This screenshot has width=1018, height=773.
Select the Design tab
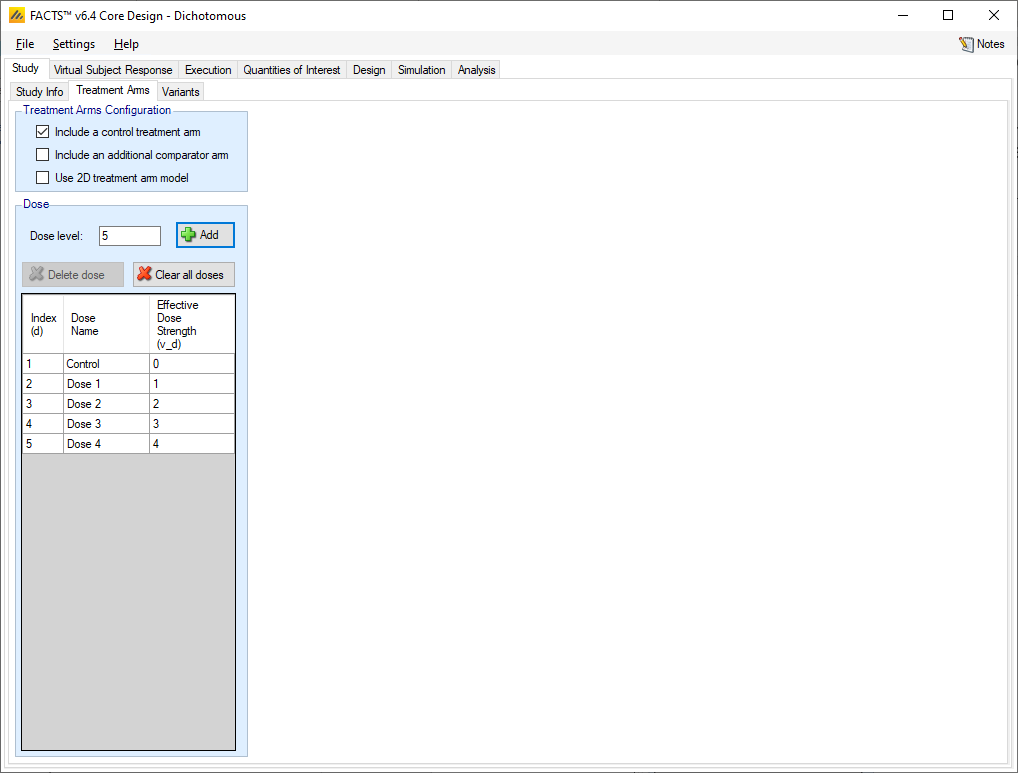tap(369, 70)
